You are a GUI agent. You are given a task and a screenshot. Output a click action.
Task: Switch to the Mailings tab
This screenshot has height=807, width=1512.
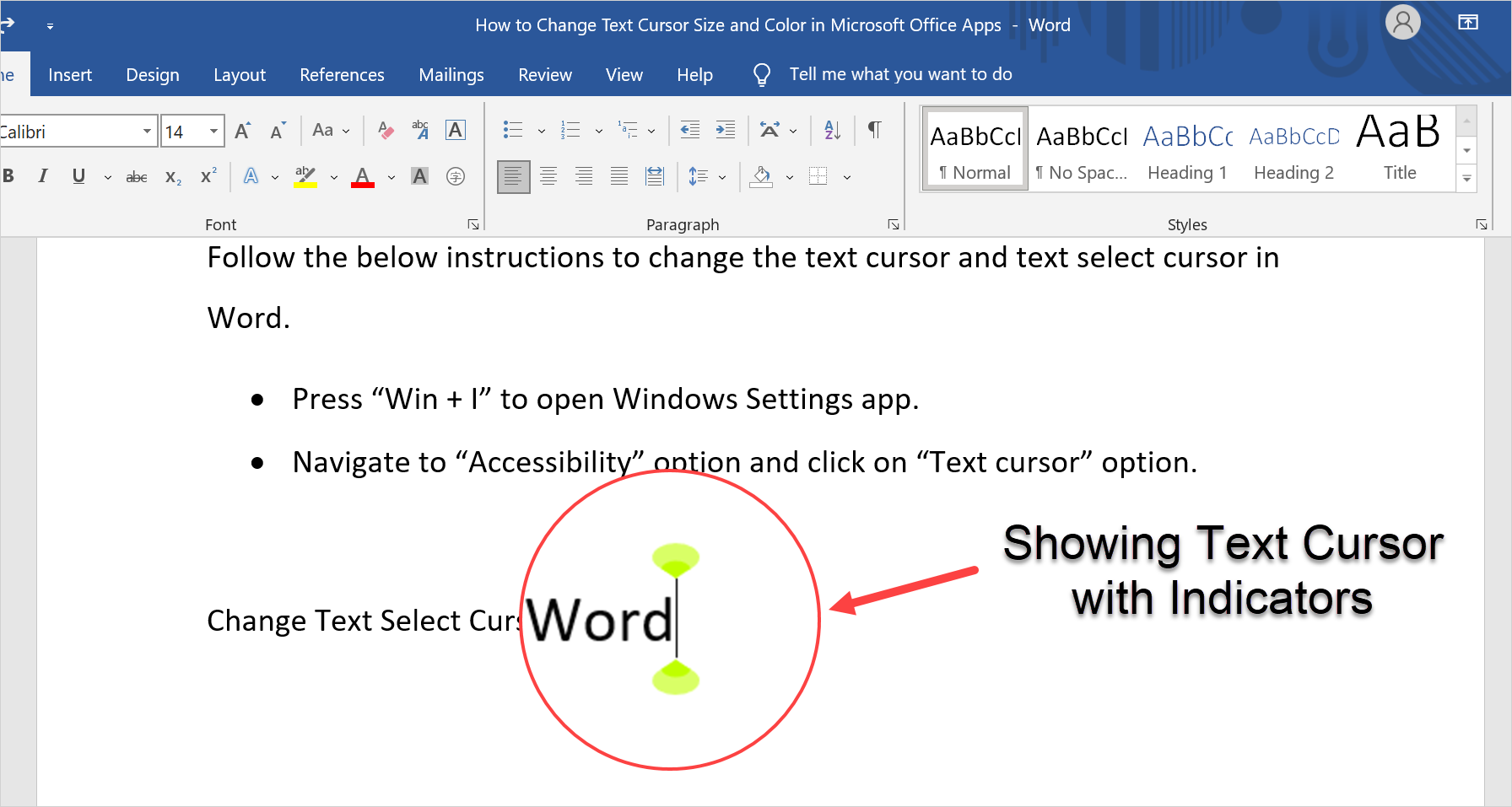point(451,75)
